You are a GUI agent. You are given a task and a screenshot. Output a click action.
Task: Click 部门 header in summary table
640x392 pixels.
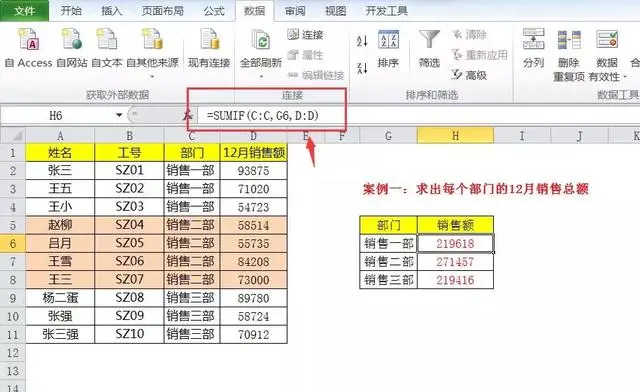tap(389, 225)
